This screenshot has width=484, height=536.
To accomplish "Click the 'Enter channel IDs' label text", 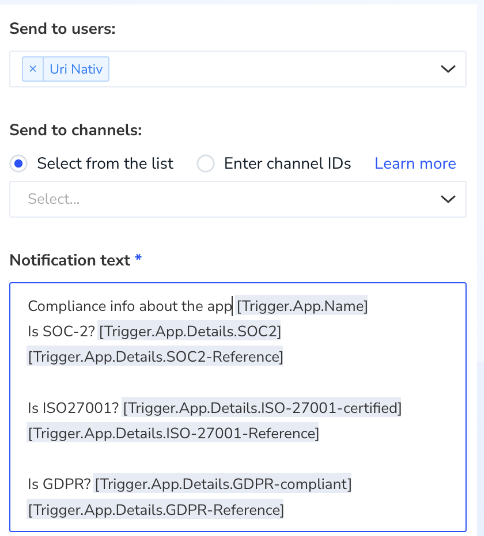I will pyautogui.click(x=287, y=163).
